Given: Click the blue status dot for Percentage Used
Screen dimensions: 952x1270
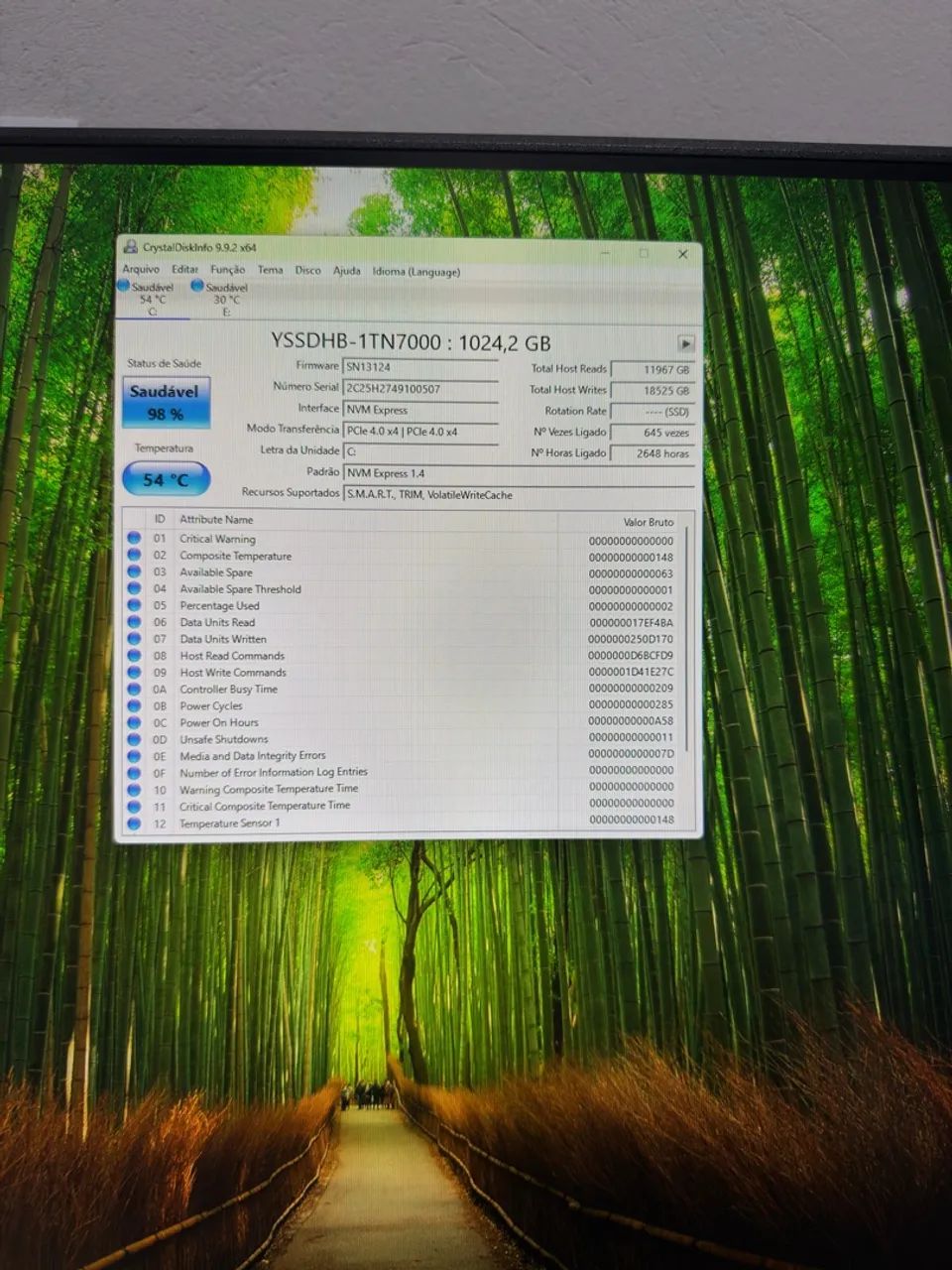Looking at the screenshot, I should [x=134, y=605].
